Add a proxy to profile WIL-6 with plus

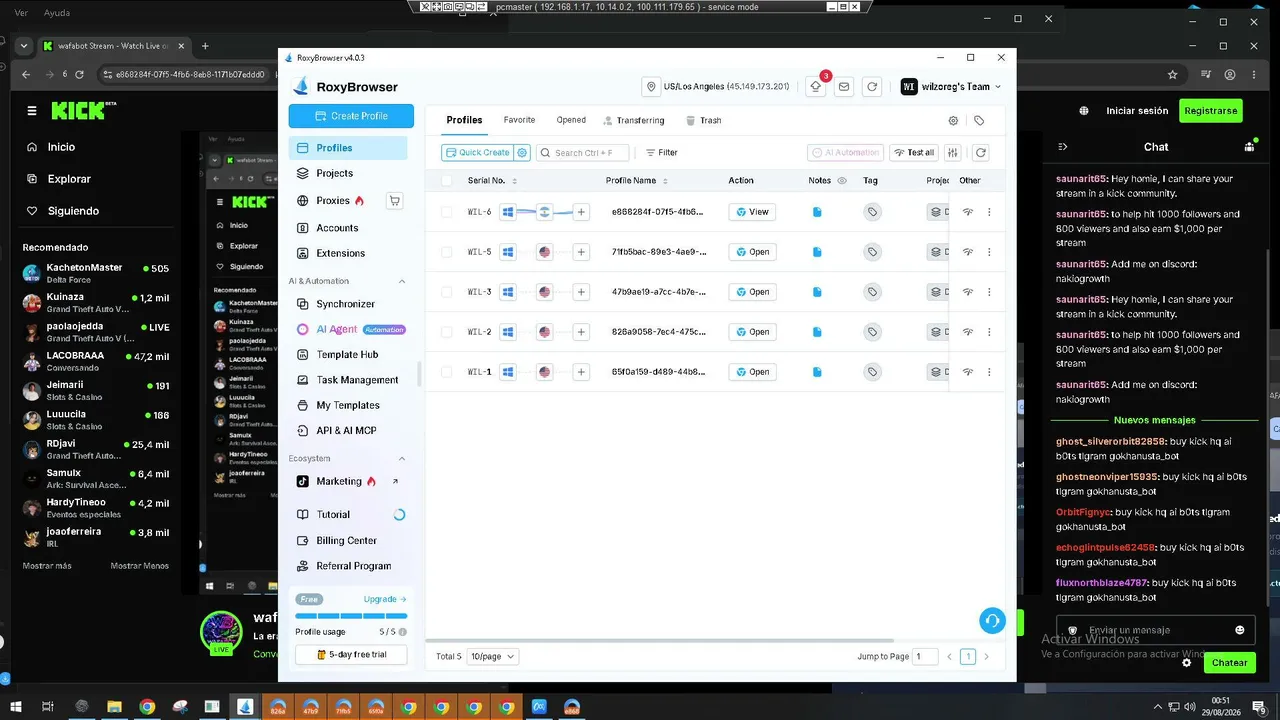(581, 212)
